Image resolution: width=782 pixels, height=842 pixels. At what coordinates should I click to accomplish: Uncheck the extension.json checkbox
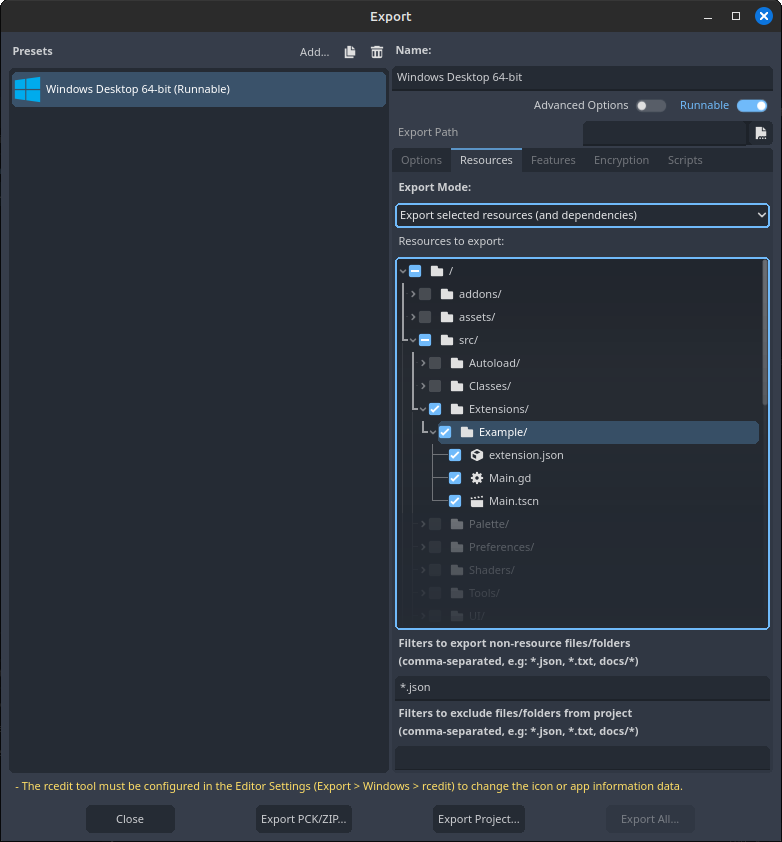(x=455, y=455)
